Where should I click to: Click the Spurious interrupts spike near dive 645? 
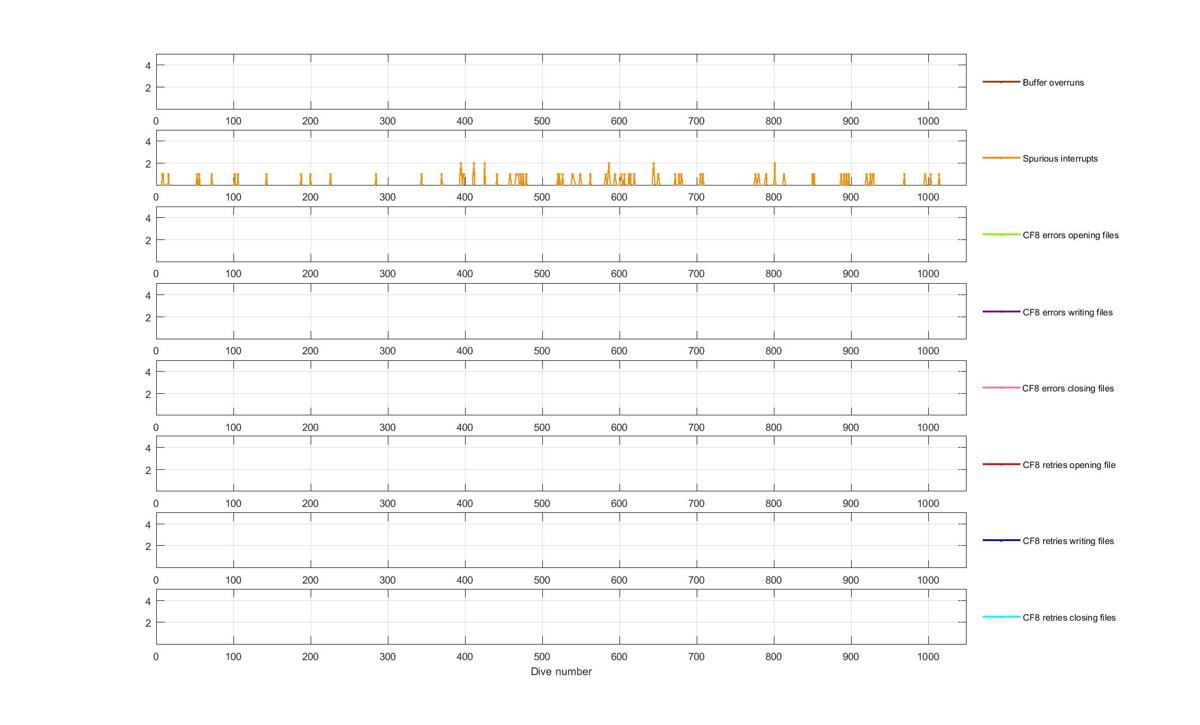pyautogui.click(x=654, y=173)
